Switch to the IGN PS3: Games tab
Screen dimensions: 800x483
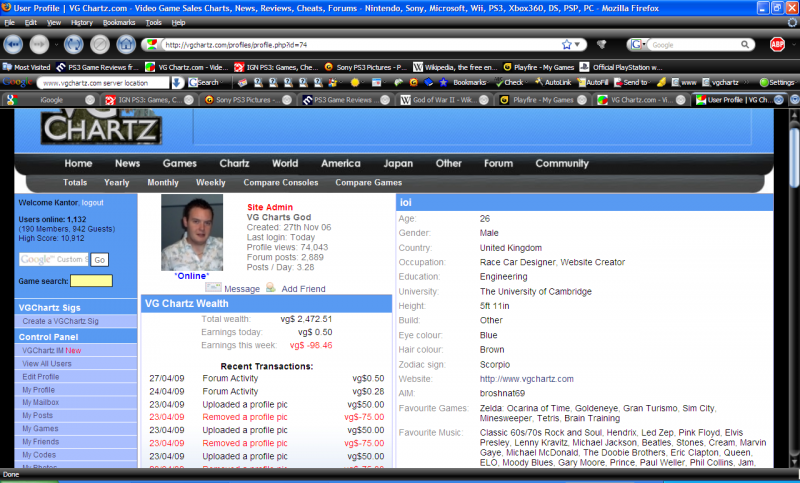click(149, 100)
